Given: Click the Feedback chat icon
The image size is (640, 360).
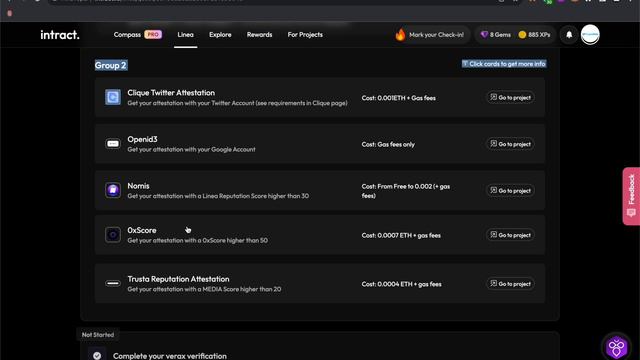Looking at the screenshot, I should 631,213.
